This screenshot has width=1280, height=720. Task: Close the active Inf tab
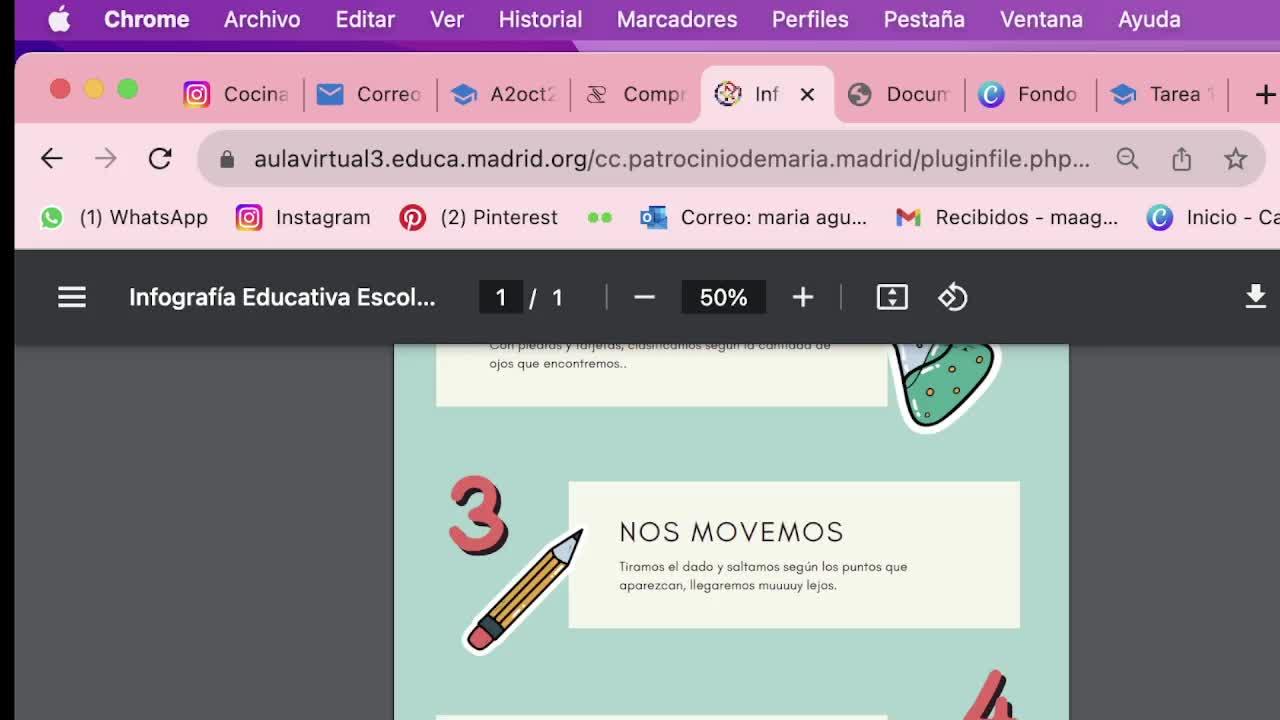pyautogui.click(x=807, y=94)
